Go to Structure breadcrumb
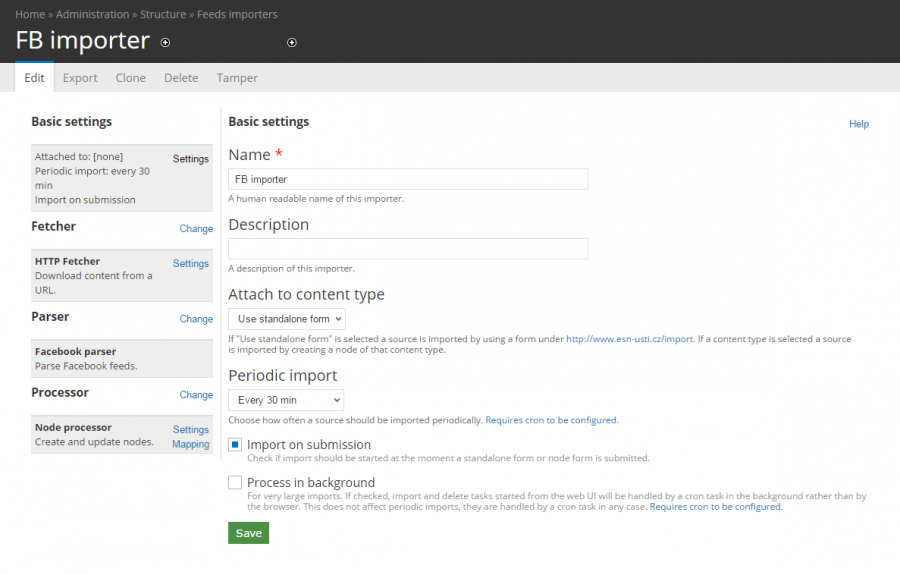This screenshot has height=575, width=900. coord(163,14)
